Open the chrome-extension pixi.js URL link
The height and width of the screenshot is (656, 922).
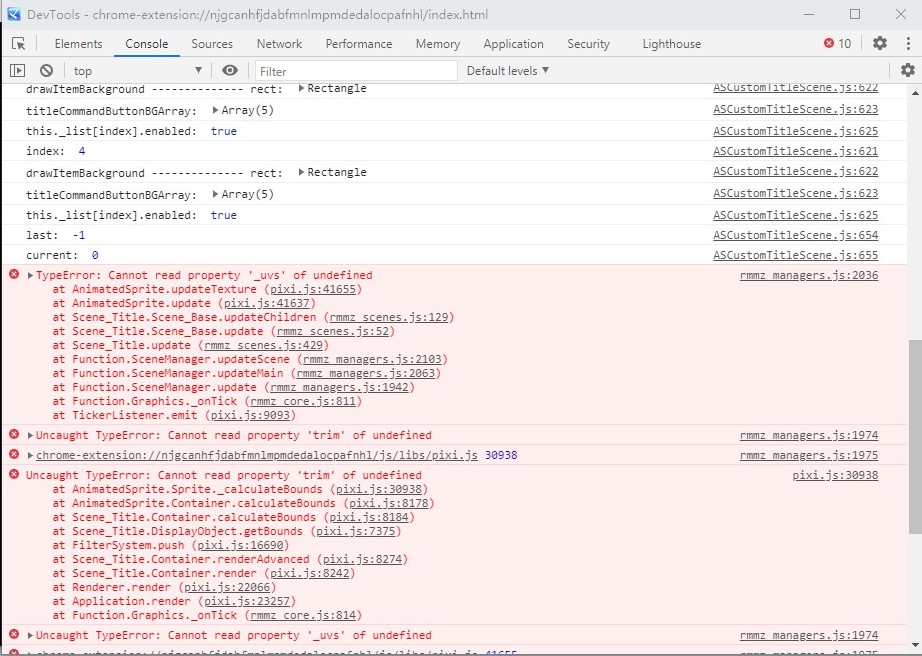tap(256, 456)
